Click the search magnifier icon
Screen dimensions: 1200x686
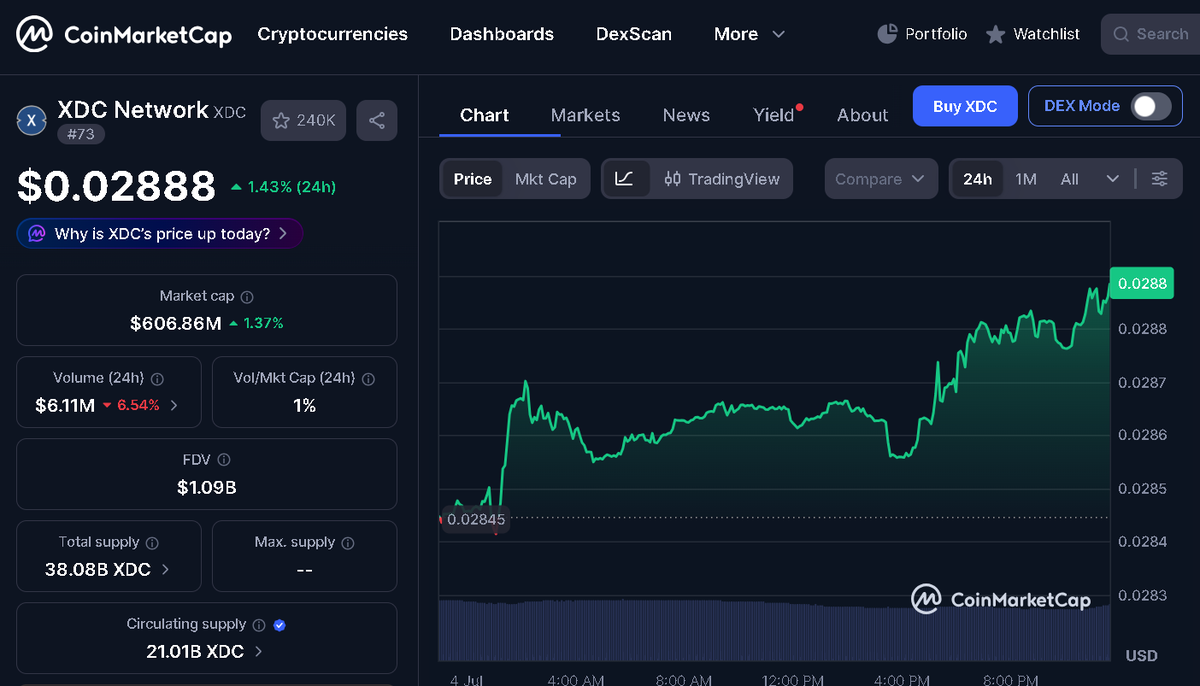pyautogui.click(x=1121, y=34)
